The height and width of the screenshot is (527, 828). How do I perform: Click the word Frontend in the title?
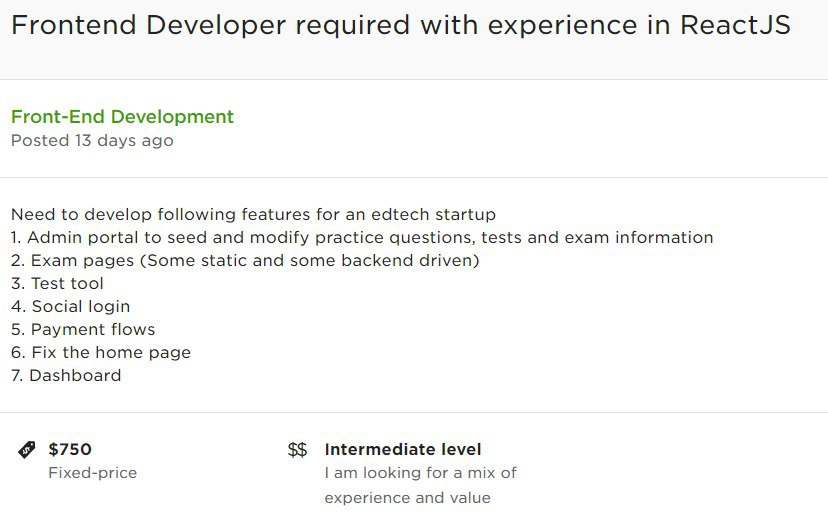click(74, 25)
